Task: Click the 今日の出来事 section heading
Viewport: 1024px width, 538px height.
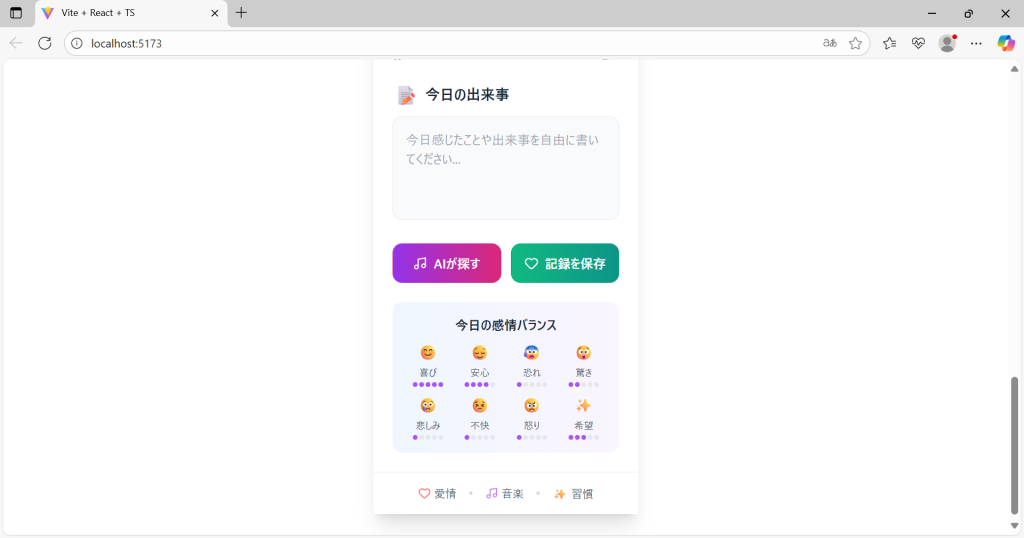Action: pos(467,95)
